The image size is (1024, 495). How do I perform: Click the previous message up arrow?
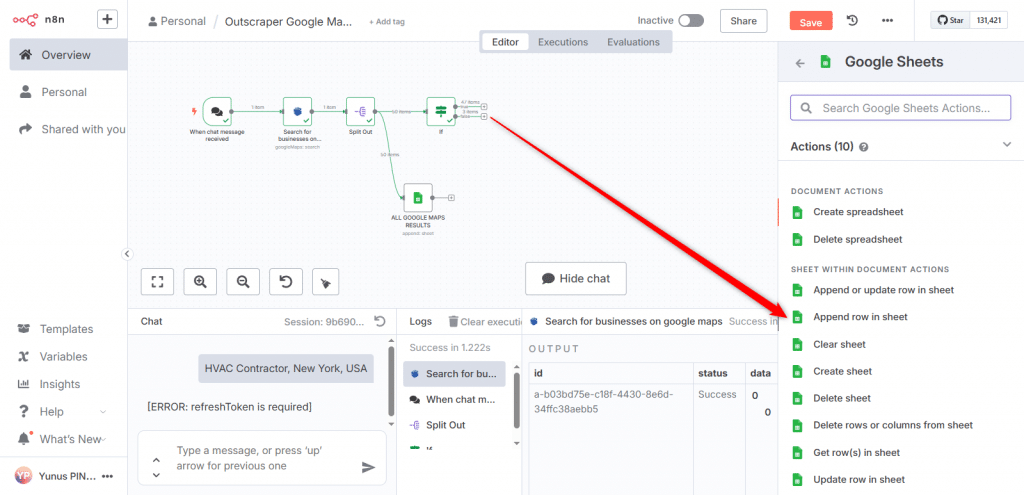click(x=156, y=460)
